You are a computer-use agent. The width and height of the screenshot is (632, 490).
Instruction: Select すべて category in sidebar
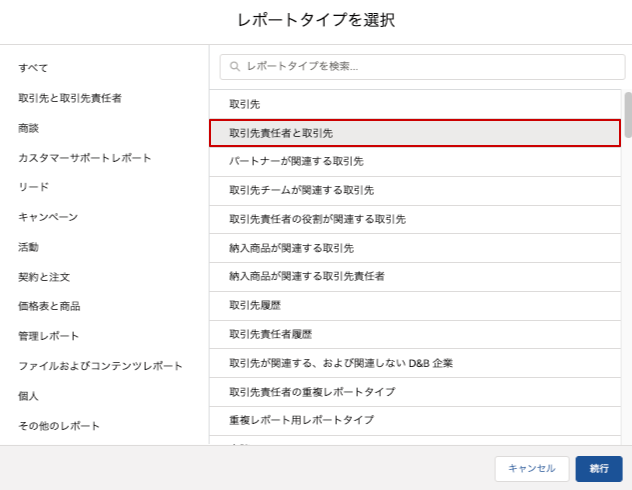(x=33, y=68)
